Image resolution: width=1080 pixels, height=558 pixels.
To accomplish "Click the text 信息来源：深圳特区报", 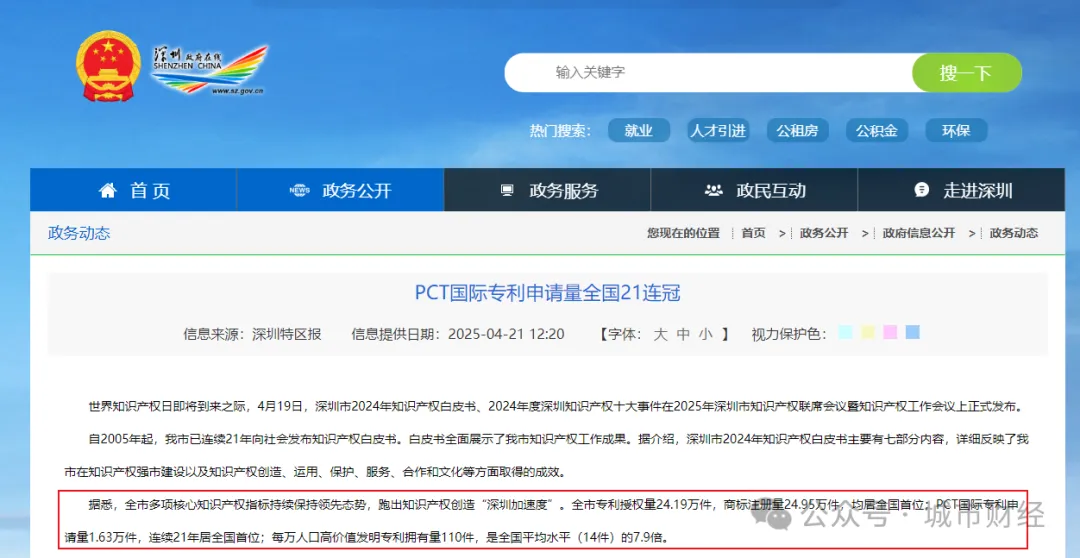I will 252,335.
